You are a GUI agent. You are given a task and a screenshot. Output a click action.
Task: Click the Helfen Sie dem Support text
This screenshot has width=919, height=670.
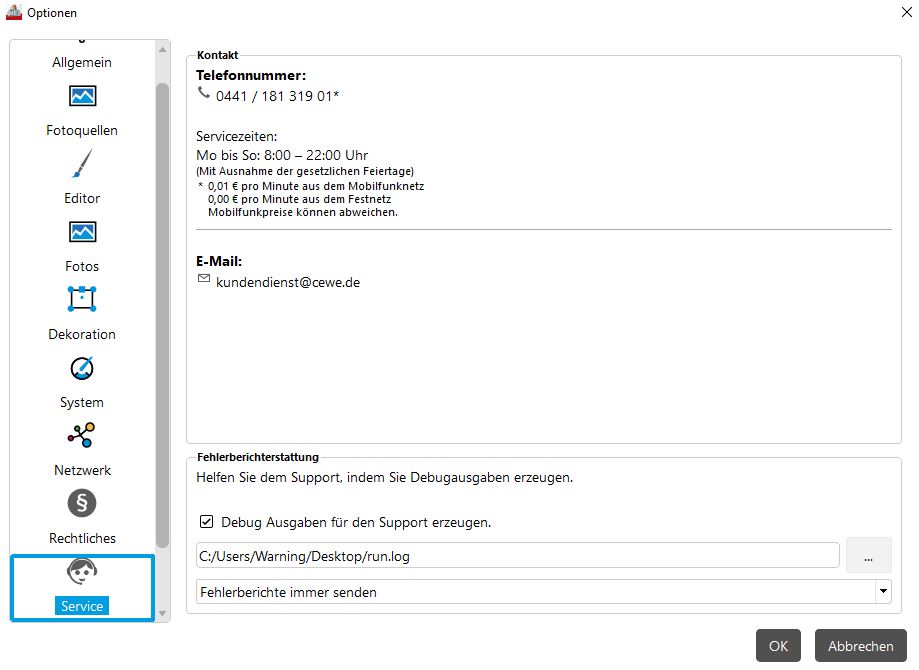[x=384, y=477]
